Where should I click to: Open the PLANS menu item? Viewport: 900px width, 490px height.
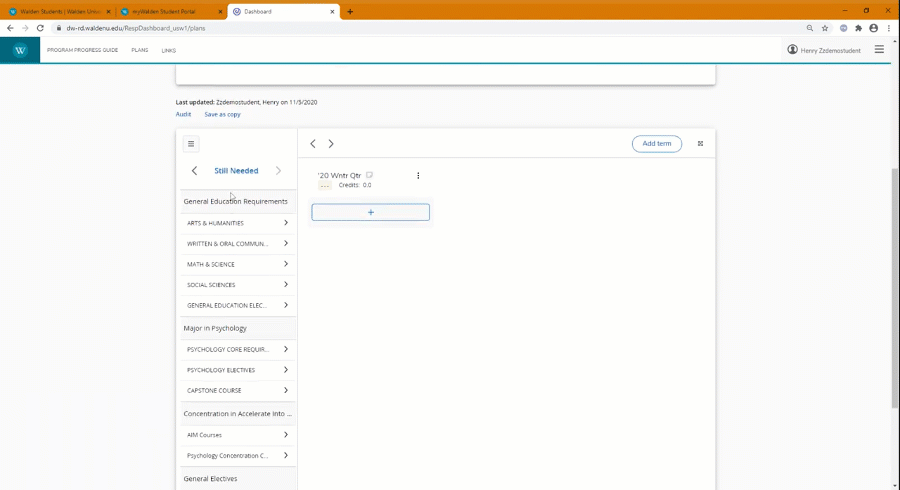(x=140, y=50)
